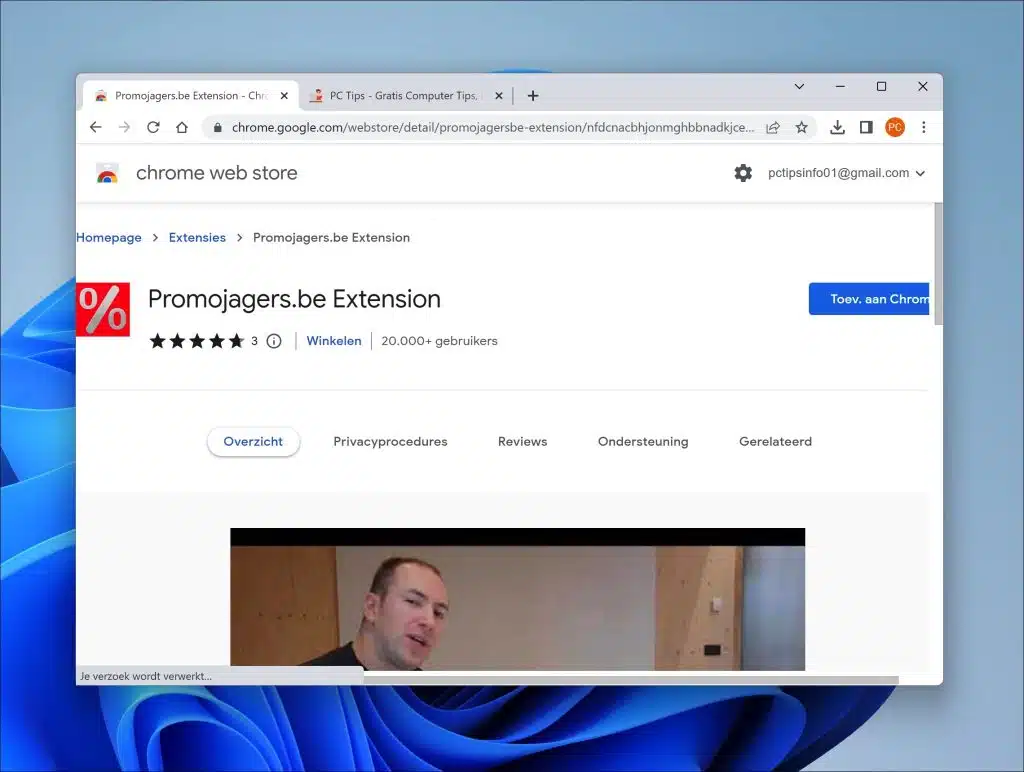Open the Privacyprocedures tab
This screenshot has width=1024, height=772.
coord(391,442)
